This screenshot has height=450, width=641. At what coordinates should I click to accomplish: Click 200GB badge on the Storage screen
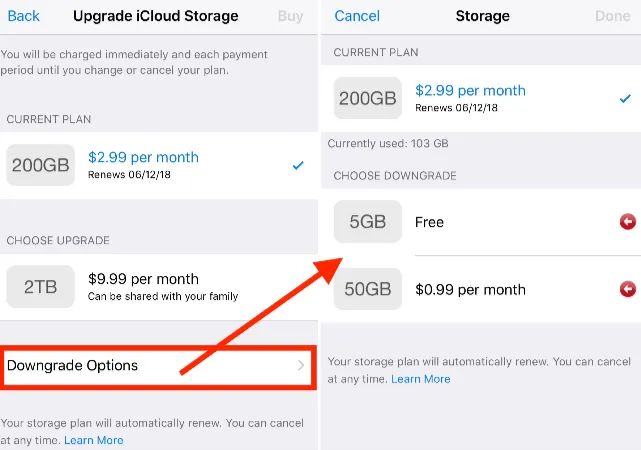pos(367,98)
